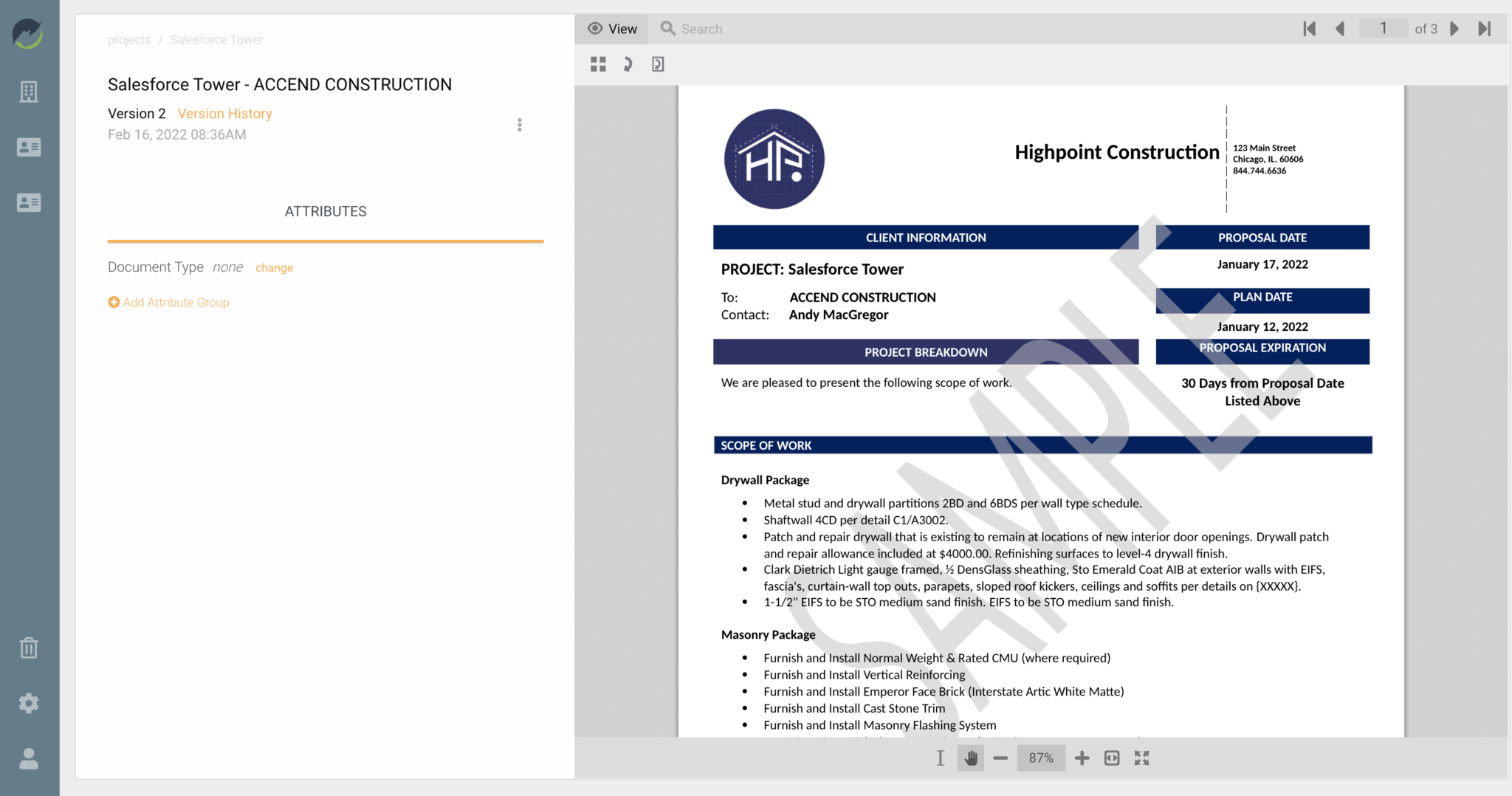Zoom in on the document
Screen dimensions: 1512x796
pyautogui.click(x=1082, y=758)
